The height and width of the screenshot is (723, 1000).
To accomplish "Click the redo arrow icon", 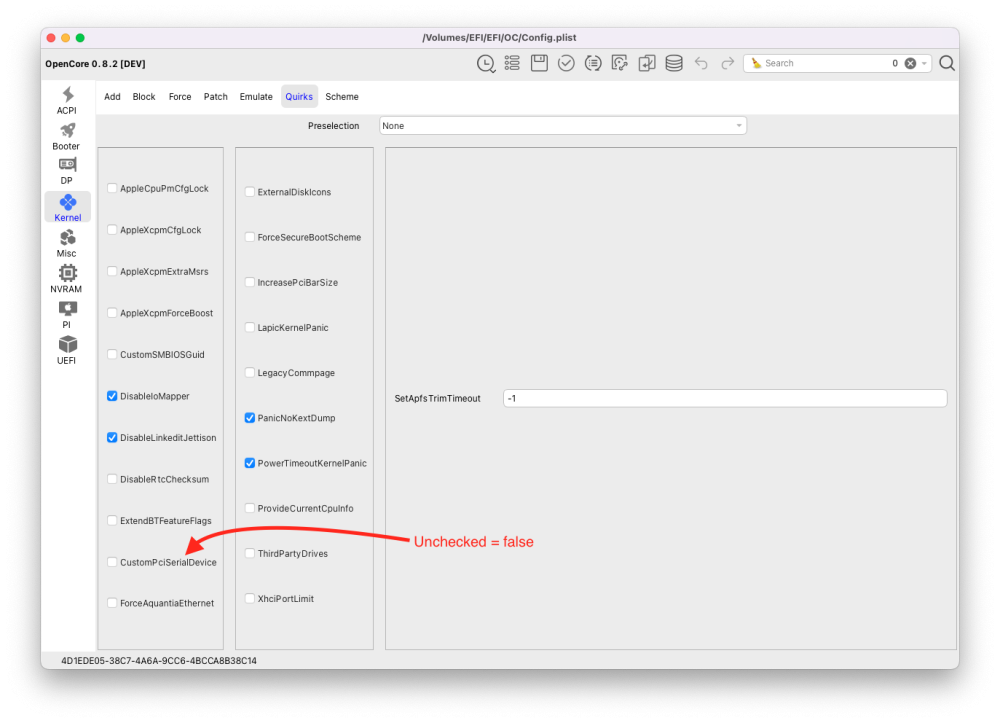I will click(x=728, y=63).
